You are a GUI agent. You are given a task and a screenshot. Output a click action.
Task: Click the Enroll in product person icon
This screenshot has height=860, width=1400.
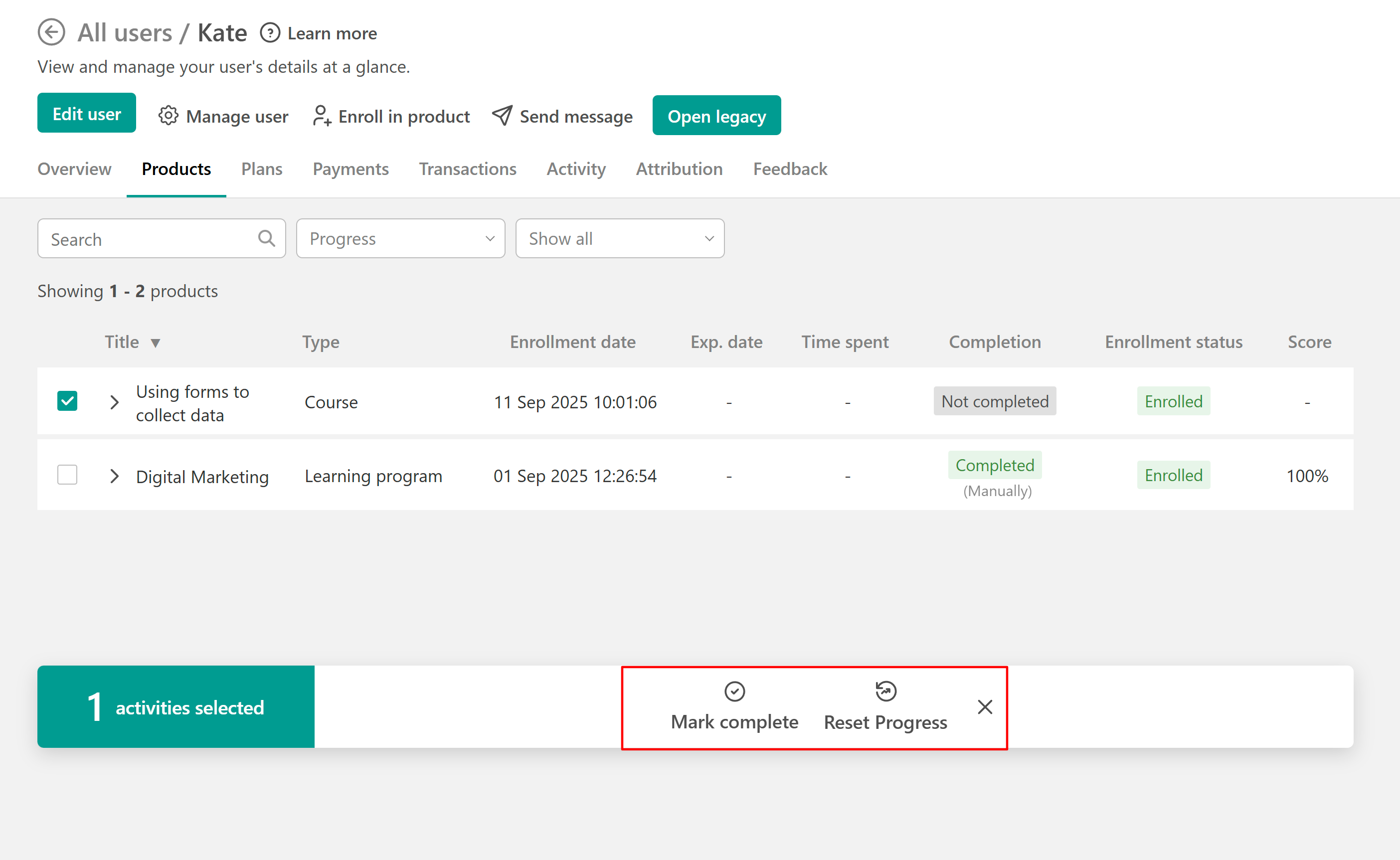tap(321, 116)
